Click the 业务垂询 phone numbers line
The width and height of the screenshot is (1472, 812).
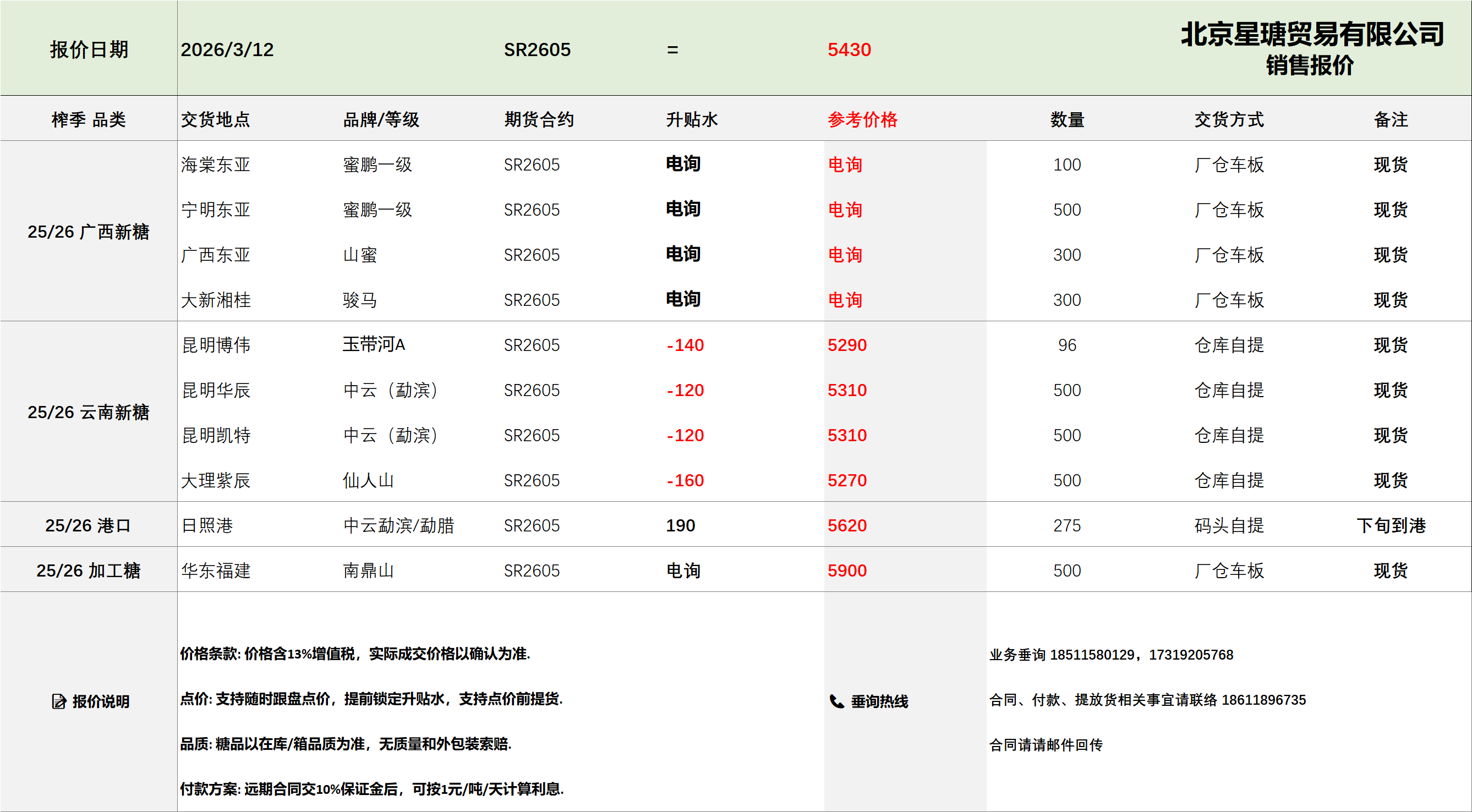pyautogui.click(x=1111, y=655)
